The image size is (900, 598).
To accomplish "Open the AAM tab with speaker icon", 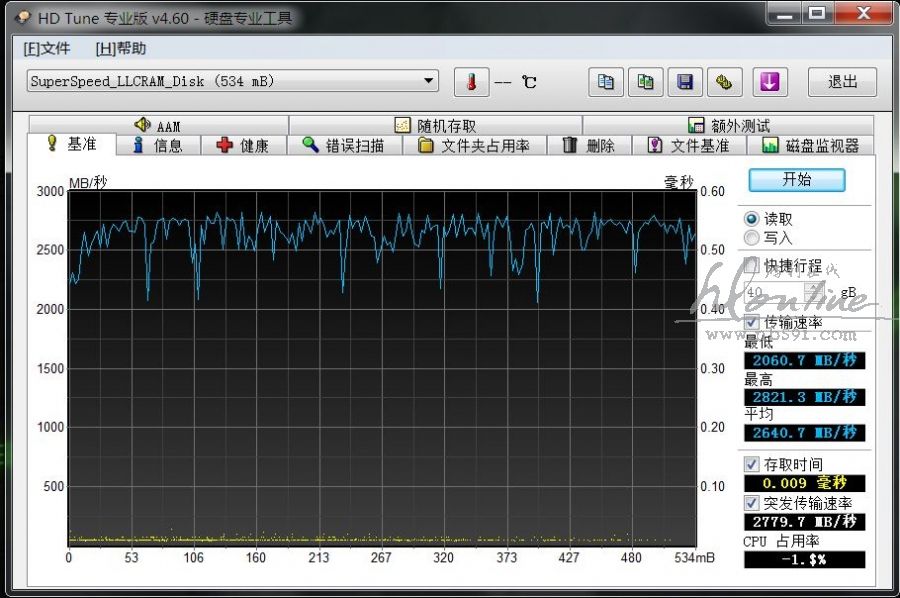I will [158, 126].
